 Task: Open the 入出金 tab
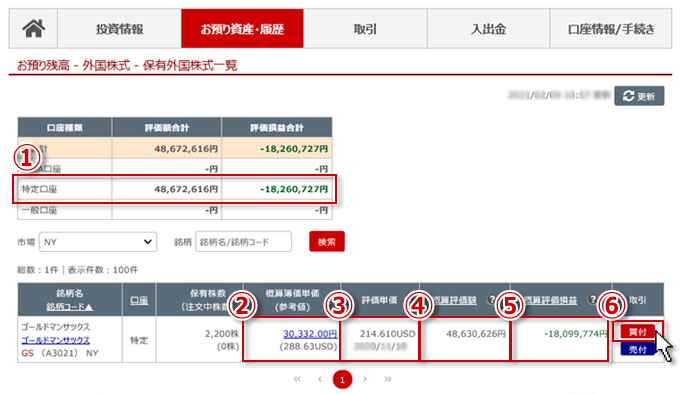click(x=488, y=29)
